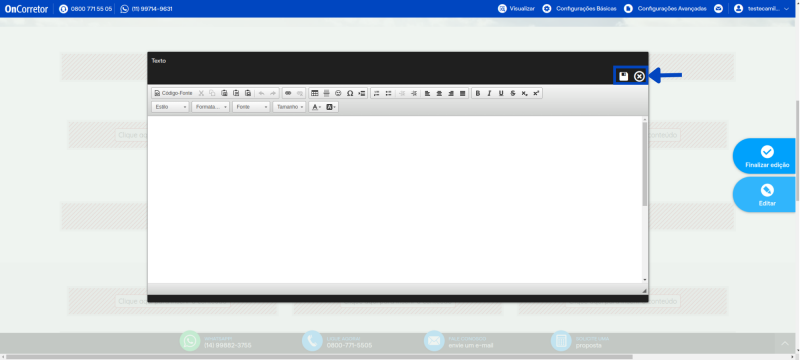
Task: Insert a special character with Omega icon
Action: [x=350, y=93]
